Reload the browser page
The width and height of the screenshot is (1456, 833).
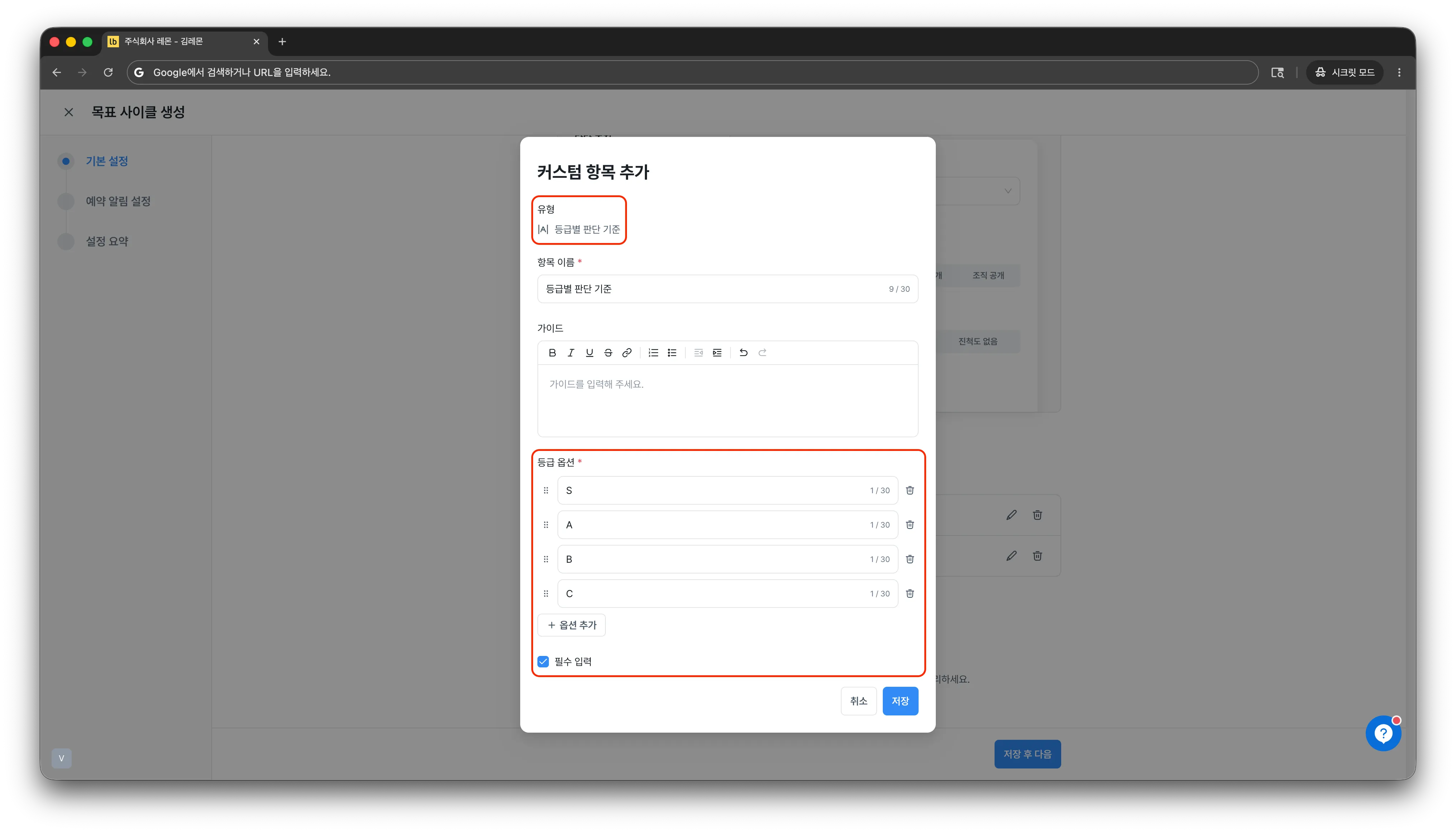coord(108,72)
